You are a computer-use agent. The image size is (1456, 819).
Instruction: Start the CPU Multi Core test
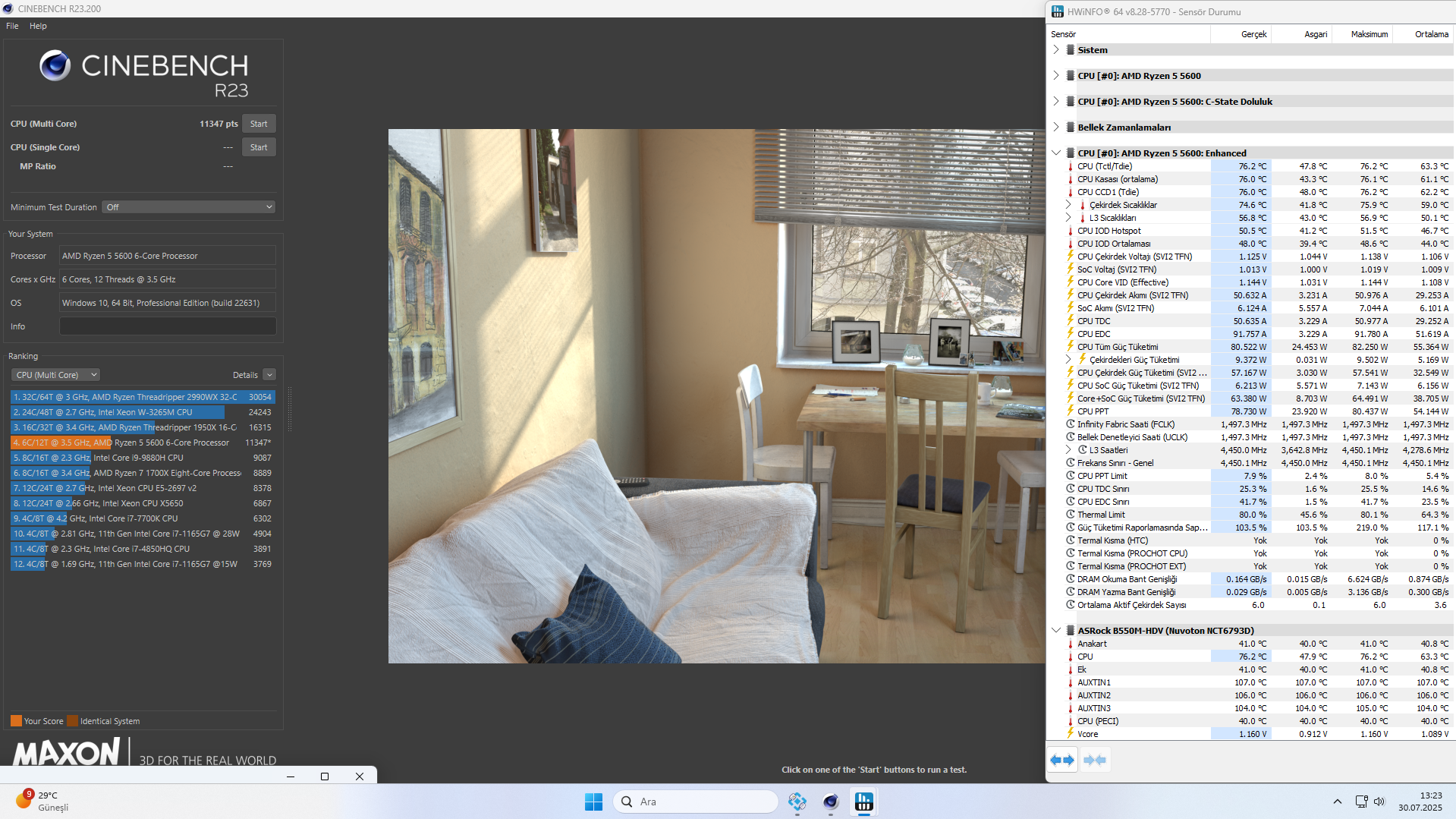pyautogui.click(x=259, y=124)
